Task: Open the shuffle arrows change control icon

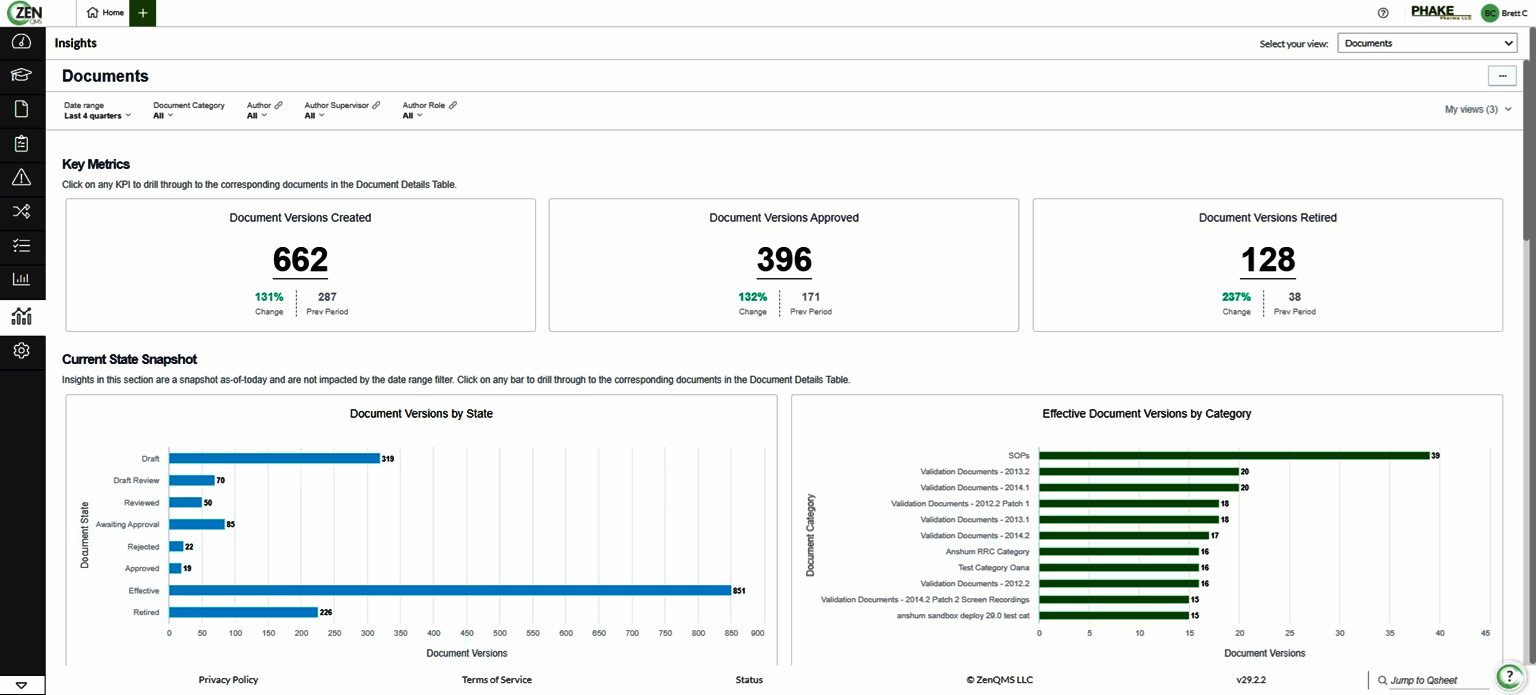Action: tap(22, 211)
